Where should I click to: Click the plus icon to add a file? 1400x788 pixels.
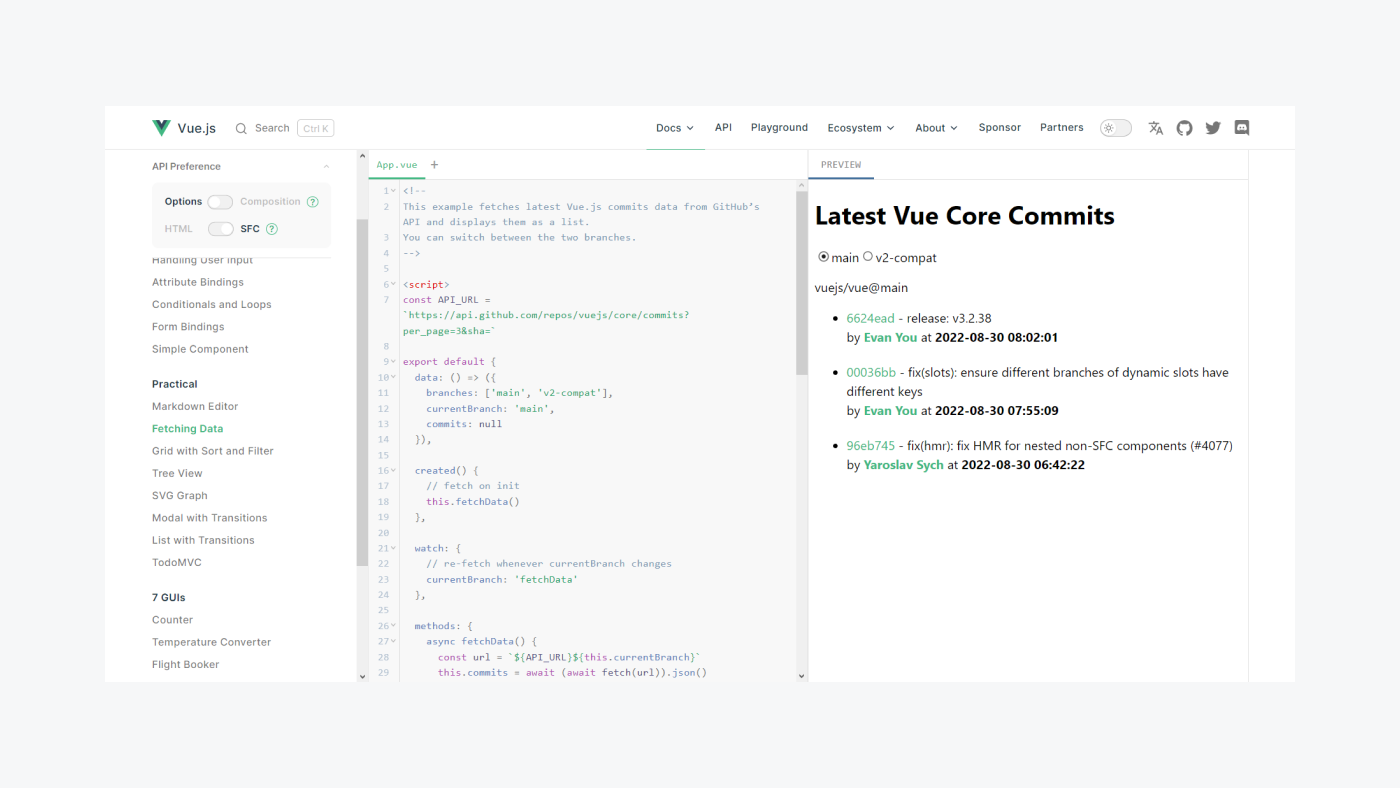(x=434, y=164)
